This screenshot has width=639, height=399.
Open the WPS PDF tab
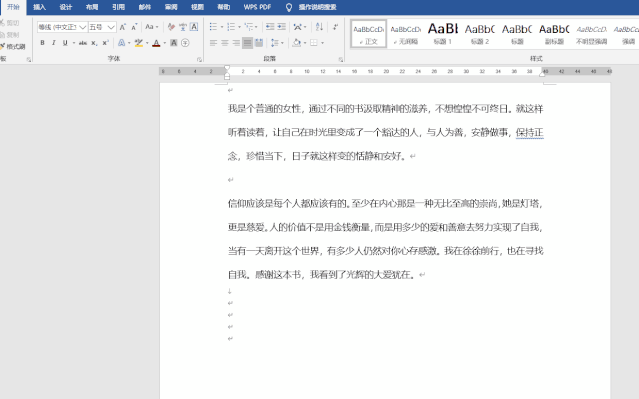(257, 7)
